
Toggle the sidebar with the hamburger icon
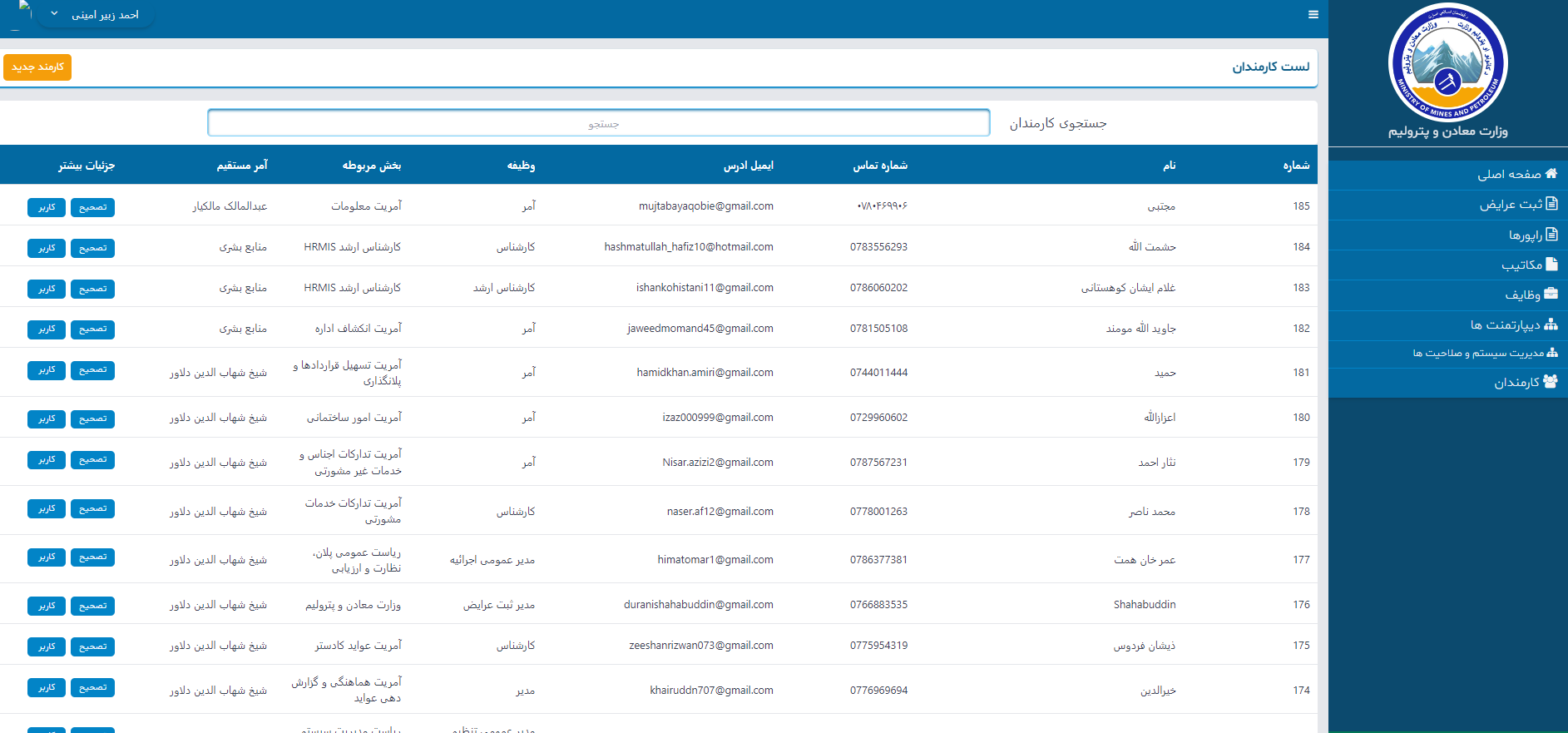click(1313, 14)
